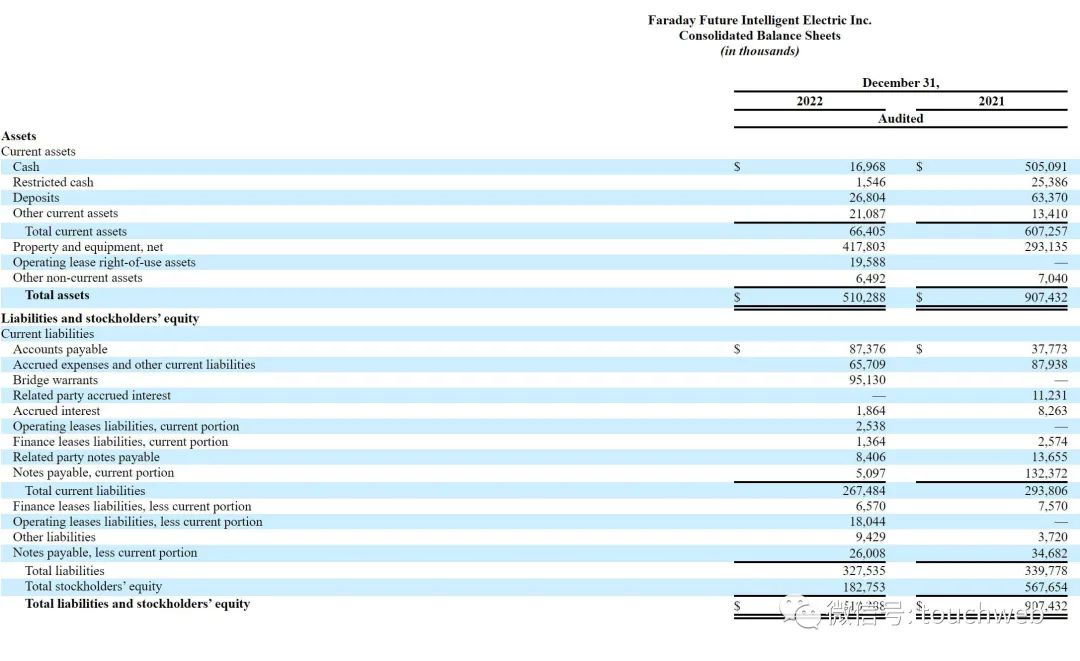Click 'Related party notes payable' label

point(86,457)
